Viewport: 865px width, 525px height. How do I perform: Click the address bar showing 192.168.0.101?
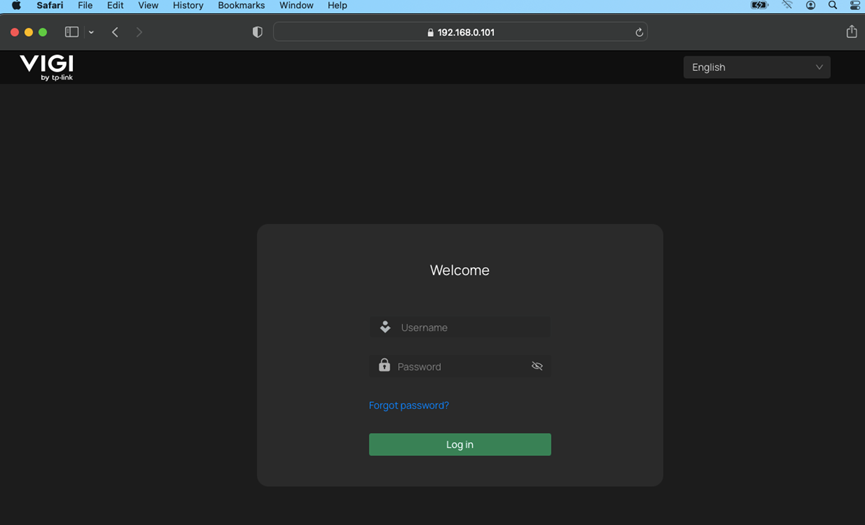460,32
